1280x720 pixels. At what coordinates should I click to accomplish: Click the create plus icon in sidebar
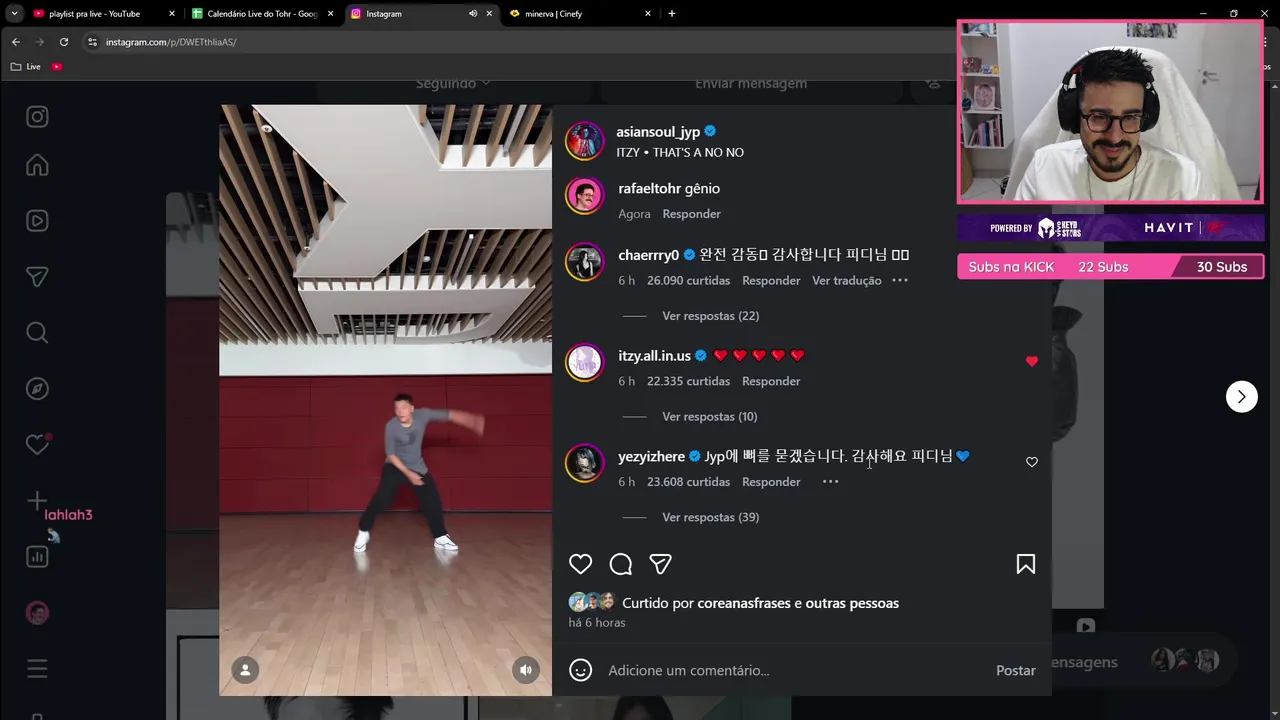pyautogui.click(x=37, y=500)
